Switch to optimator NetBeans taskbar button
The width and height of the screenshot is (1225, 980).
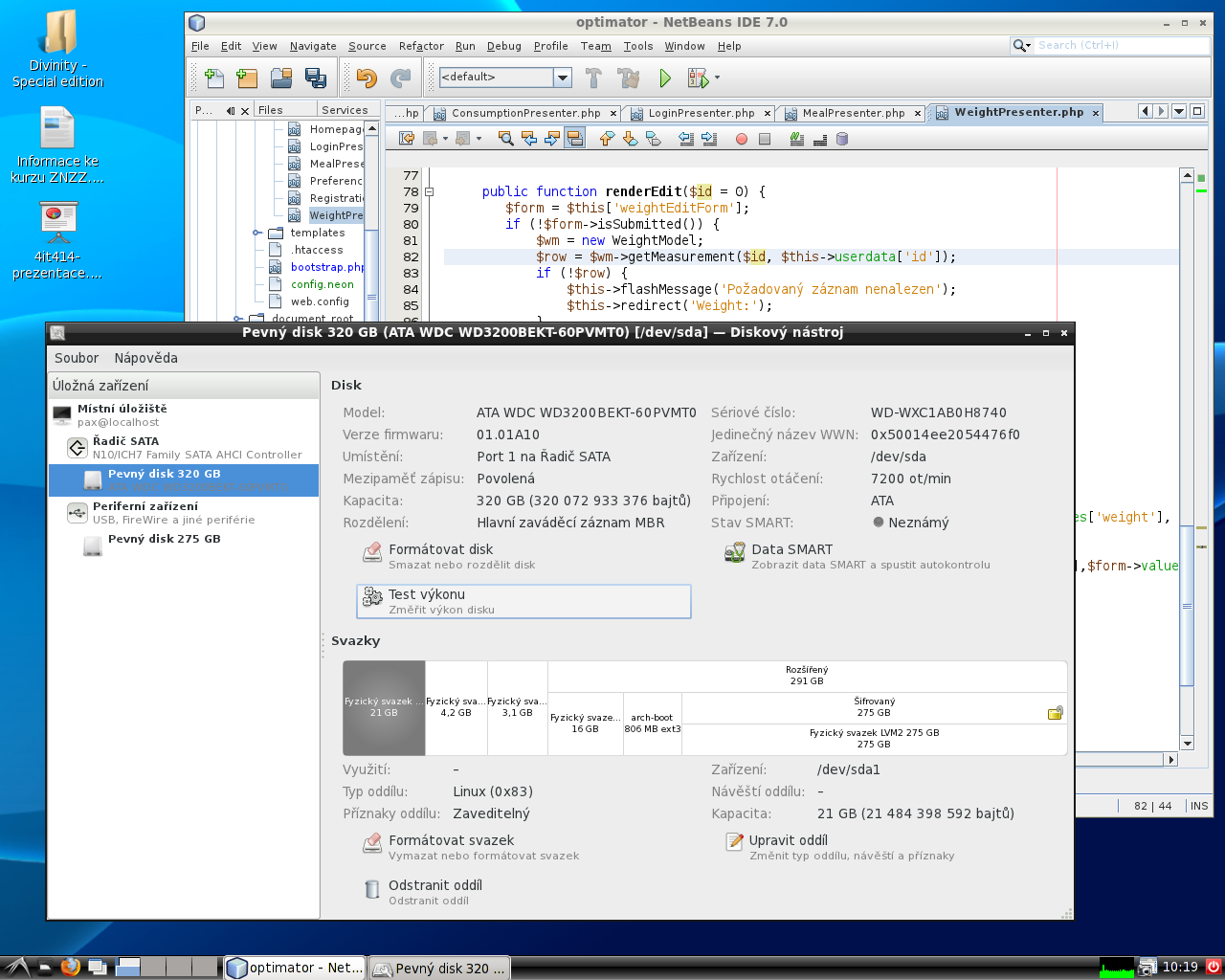pyautogui.click(x=295, y=968)
